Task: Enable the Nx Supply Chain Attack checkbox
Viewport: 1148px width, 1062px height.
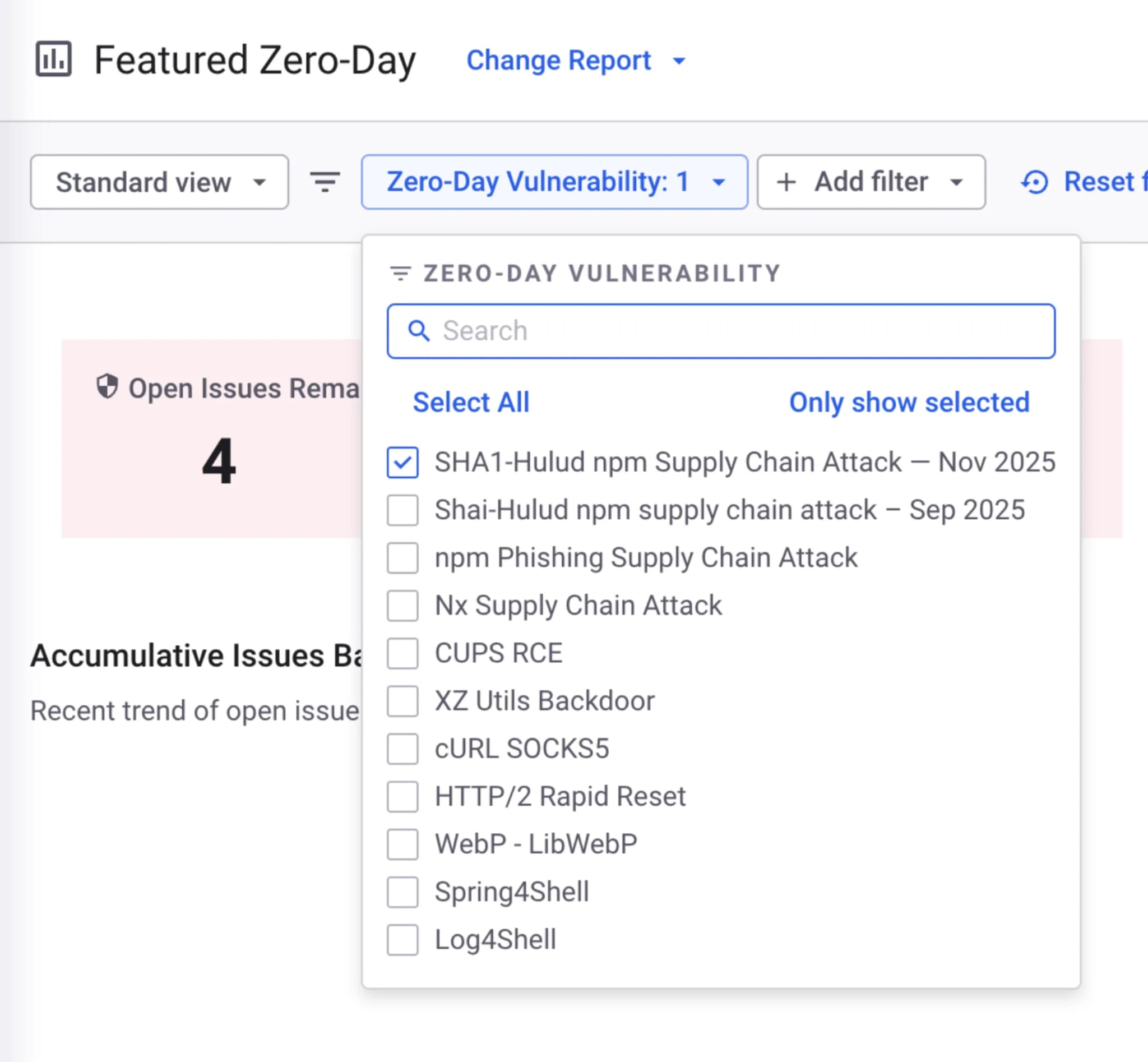Action: pyautogui.click(x=403, y=606)
